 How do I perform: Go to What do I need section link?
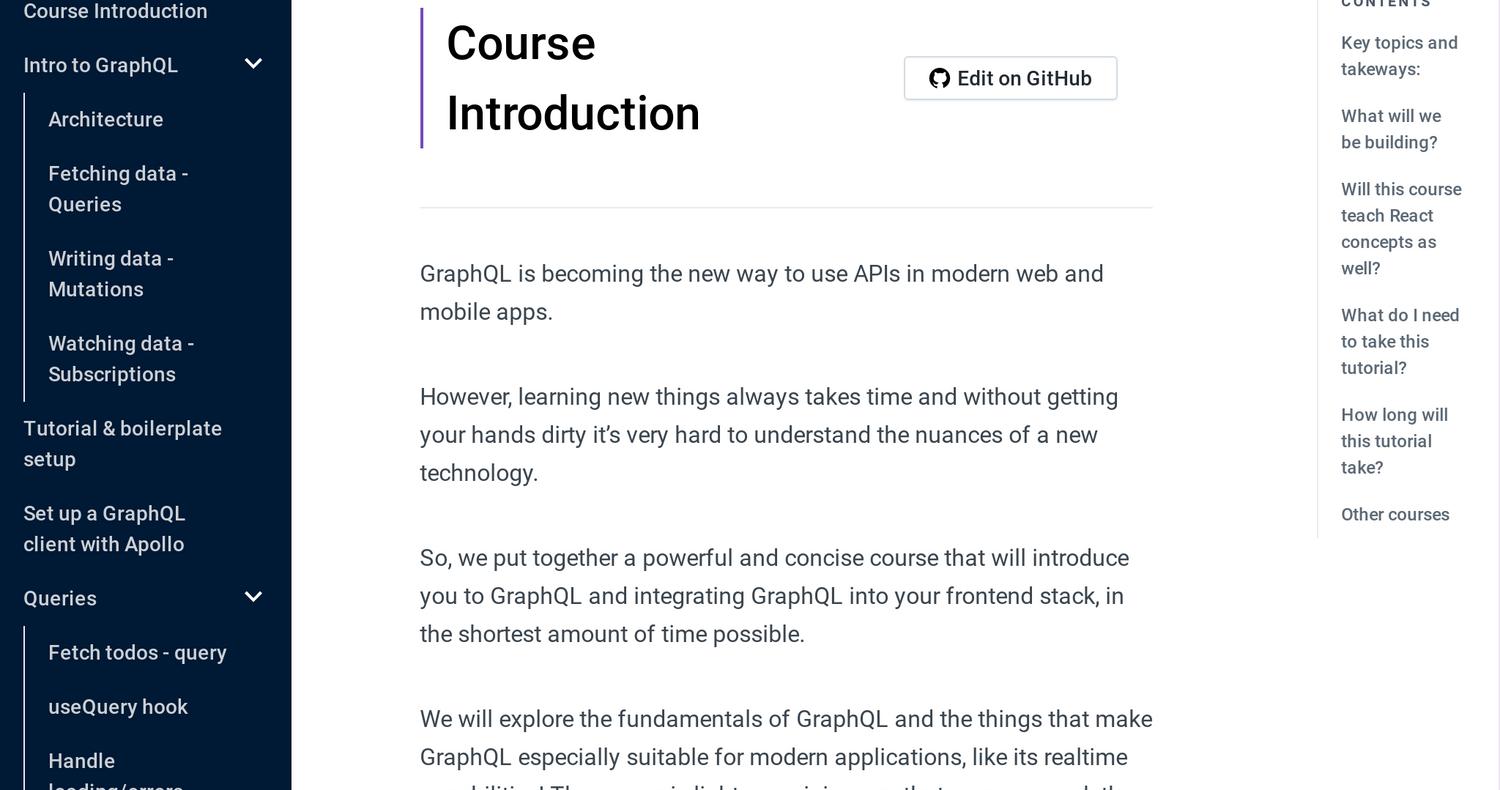[1399, 341]
